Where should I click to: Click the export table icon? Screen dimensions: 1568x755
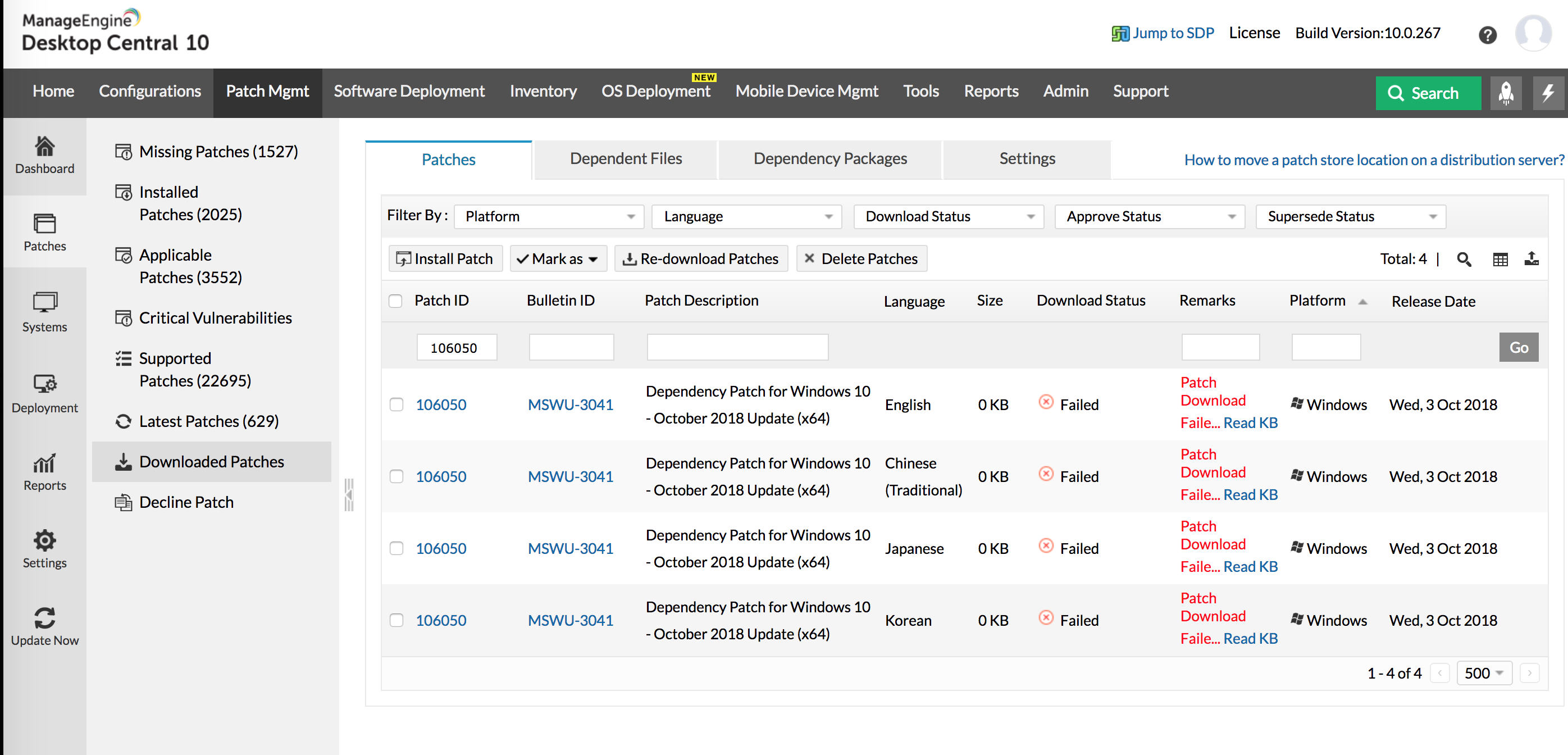tap(1531, 260)
